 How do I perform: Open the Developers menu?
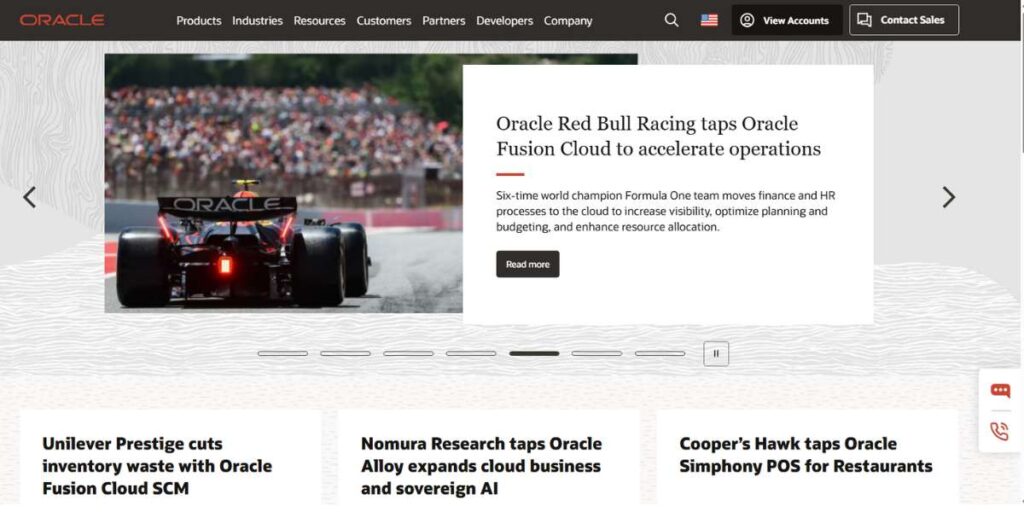tap(505, 21)
